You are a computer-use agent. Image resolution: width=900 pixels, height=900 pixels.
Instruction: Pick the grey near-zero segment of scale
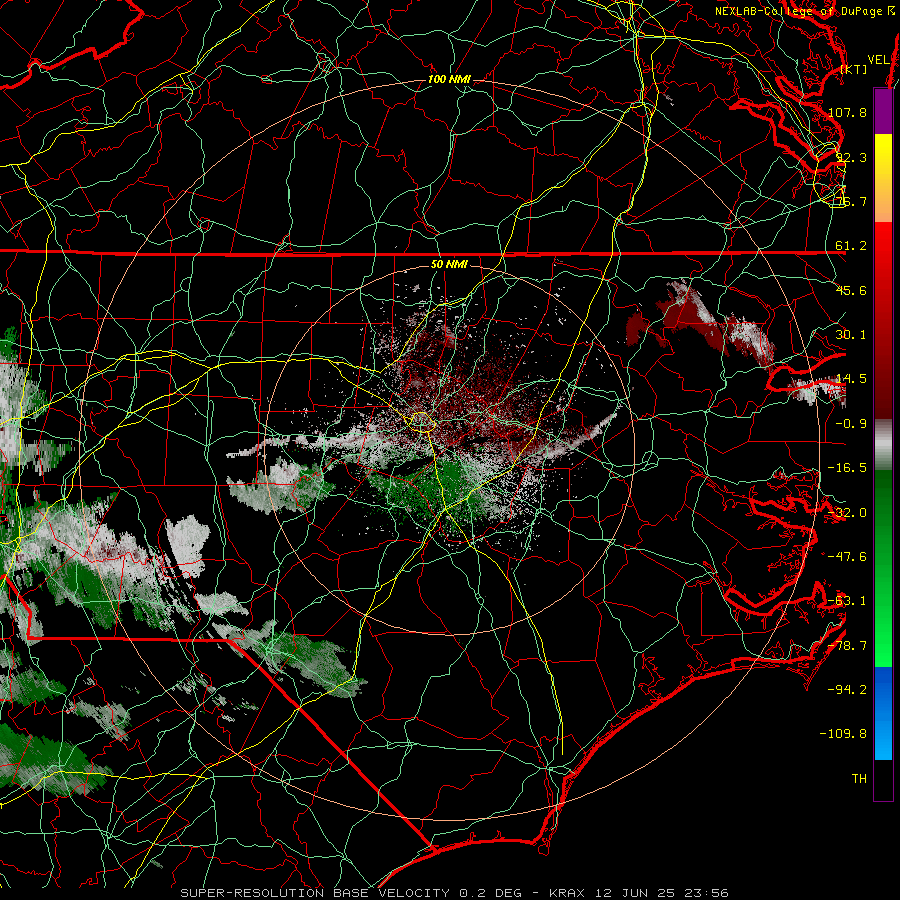[883, 445]
